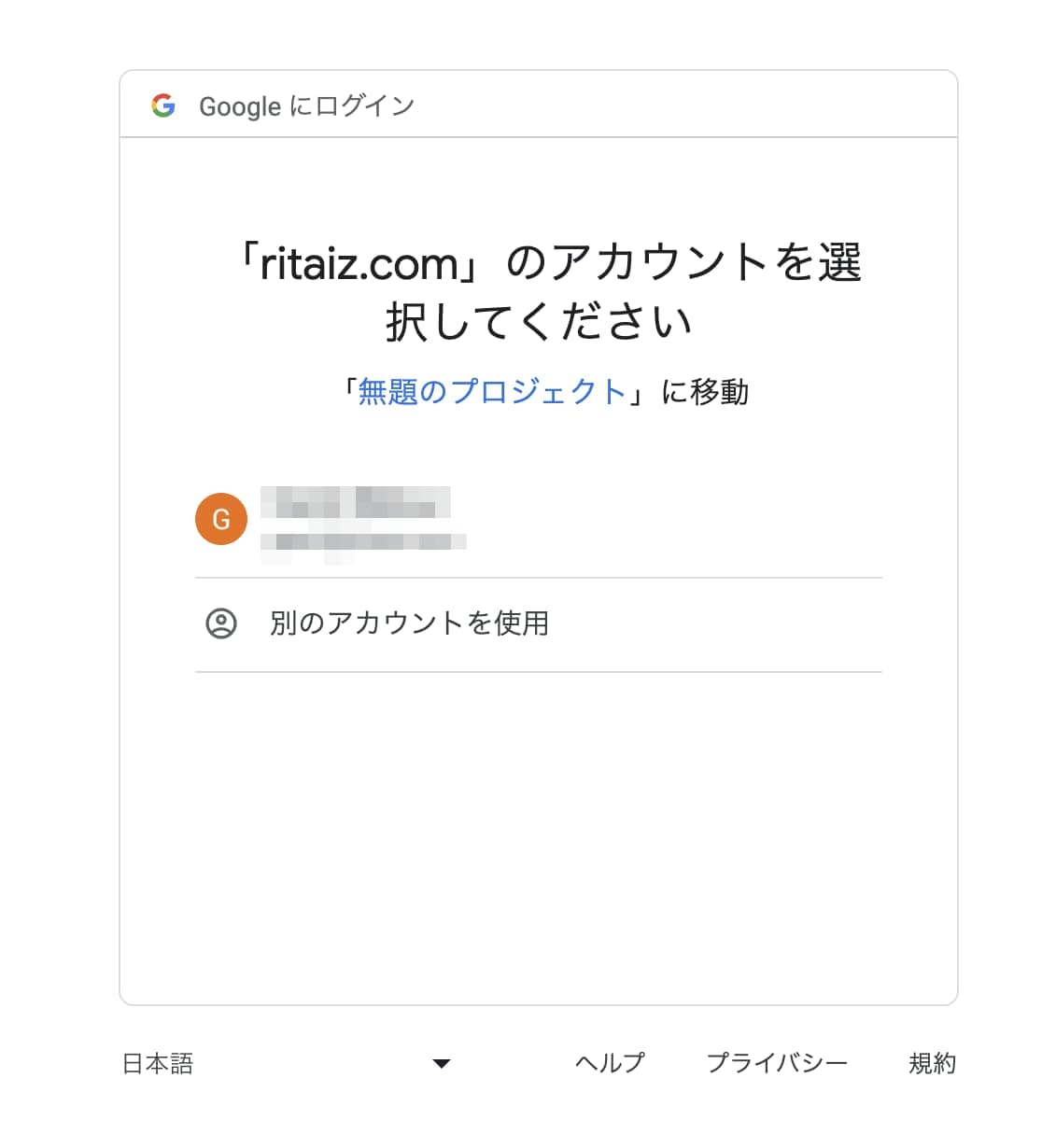The width and height of the screenshot is (1042, 1148).
Task: Click the blurred email address line
Action: [x=364, y=541]
